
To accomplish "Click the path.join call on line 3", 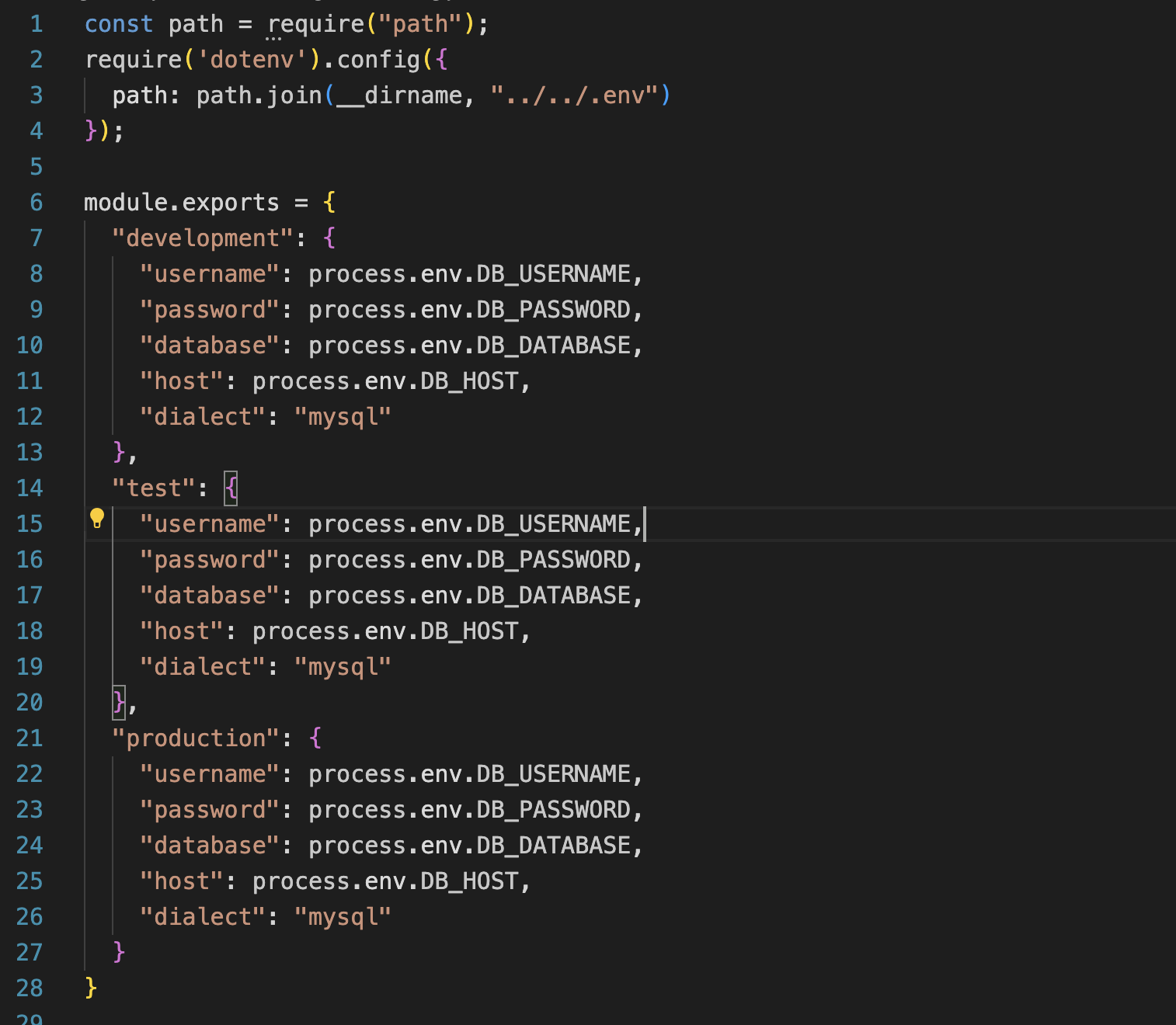I will click(256, 95).
